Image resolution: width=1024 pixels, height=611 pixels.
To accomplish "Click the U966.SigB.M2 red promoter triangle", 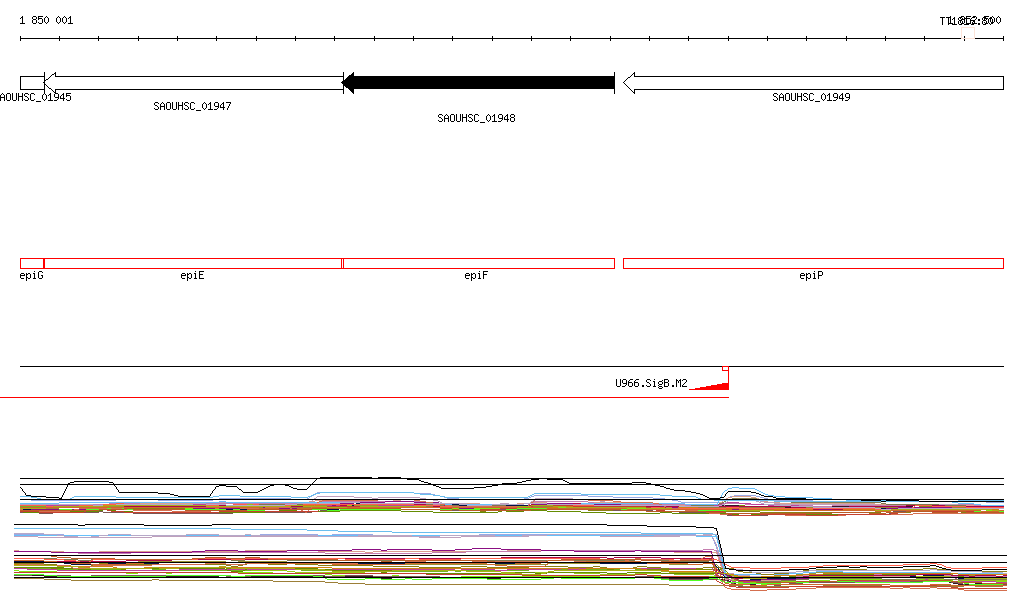I will tap(712, 385).
